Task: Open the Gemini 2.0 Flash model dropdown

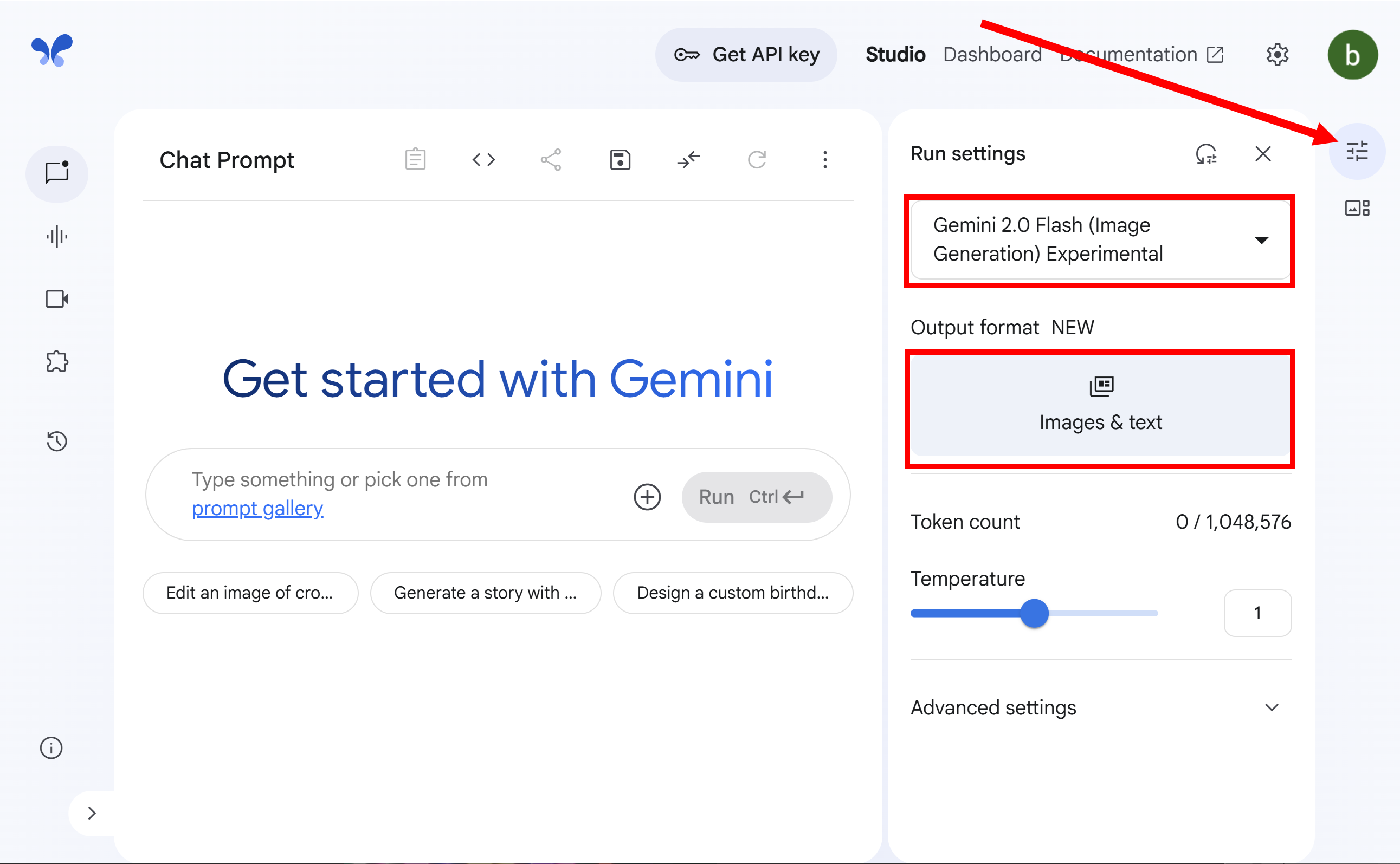Action: tap(1100, 239)
